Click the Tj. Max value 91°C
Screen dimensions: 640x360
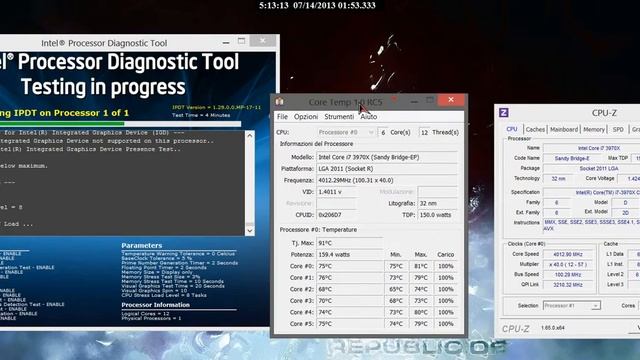[x=349, y=243]
